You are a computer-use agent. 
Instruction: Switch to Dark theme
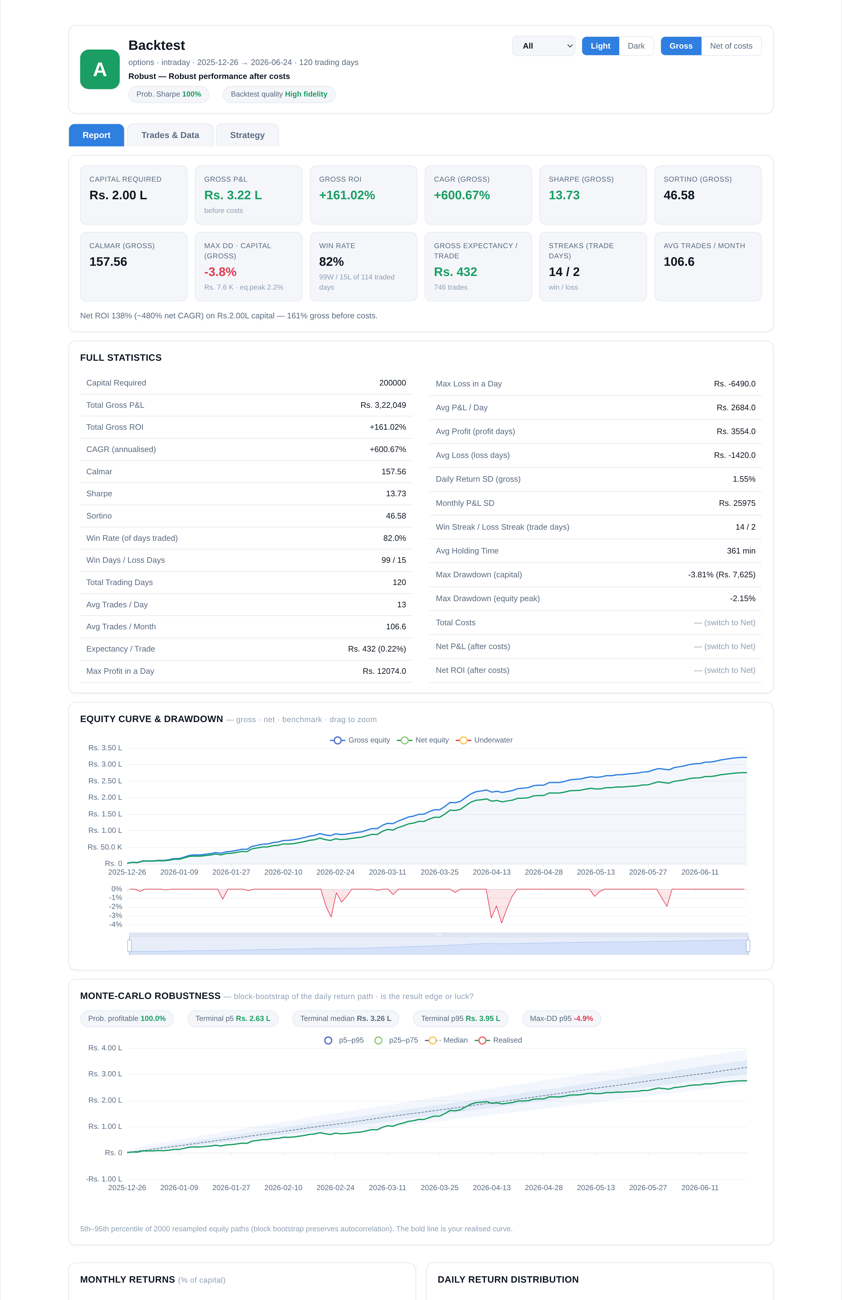click(x=636, y=46)
